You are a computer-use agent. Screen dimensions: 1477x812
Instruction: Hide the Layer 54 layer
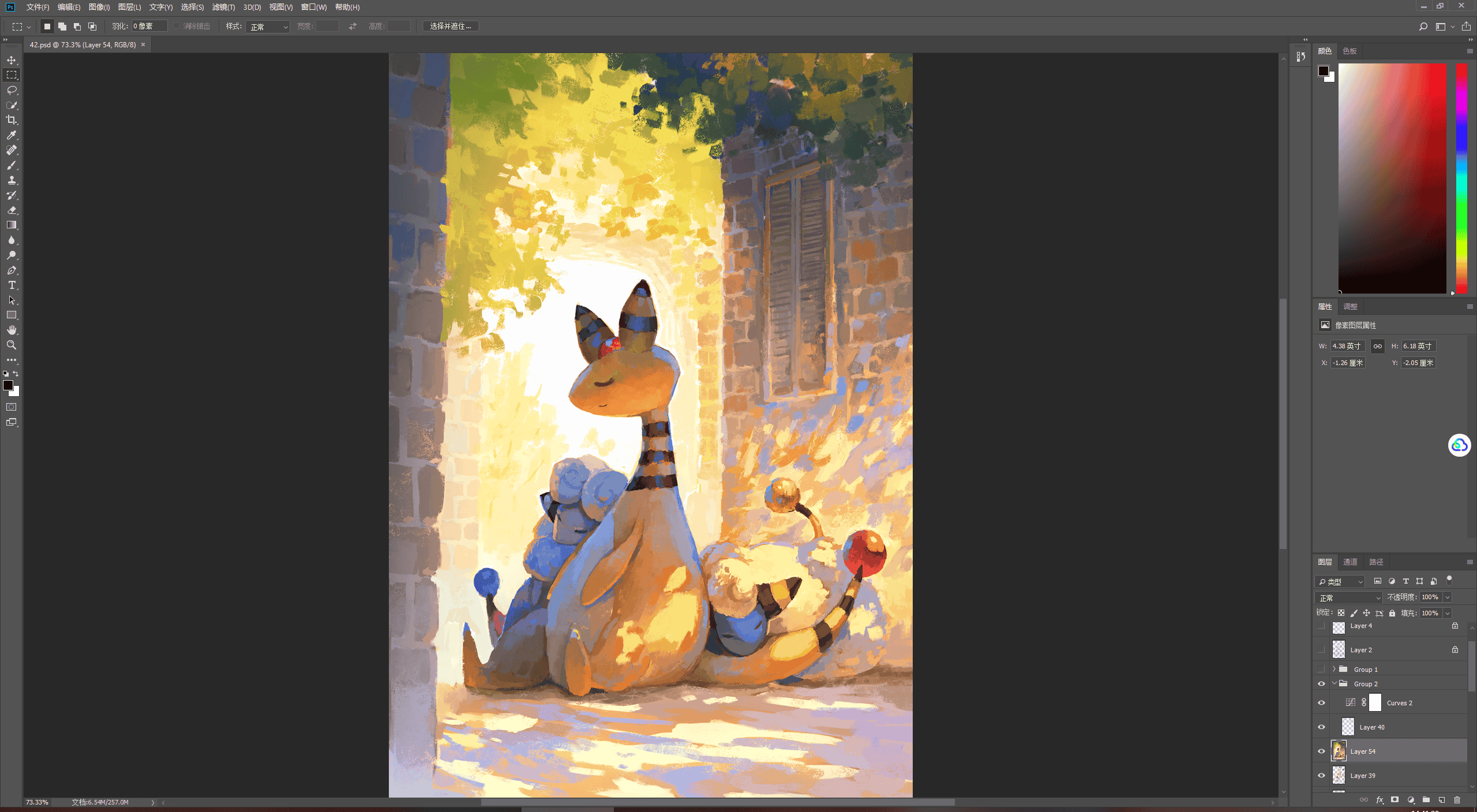click(1321, 751)
